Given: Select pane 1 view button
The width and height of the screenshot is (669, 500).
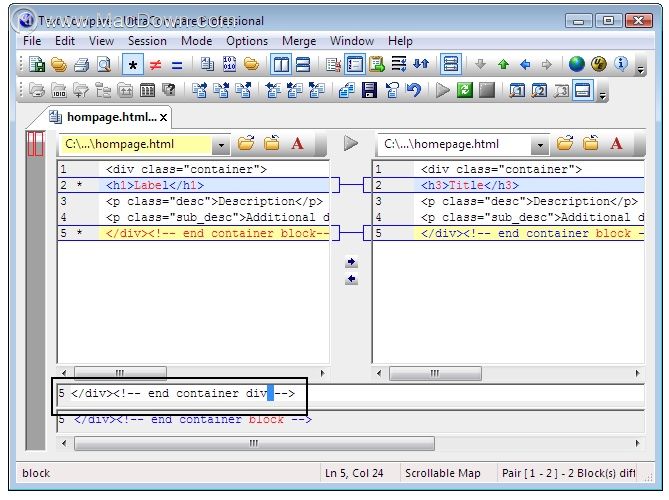Looking at the screenshot, I should point(517,90).
